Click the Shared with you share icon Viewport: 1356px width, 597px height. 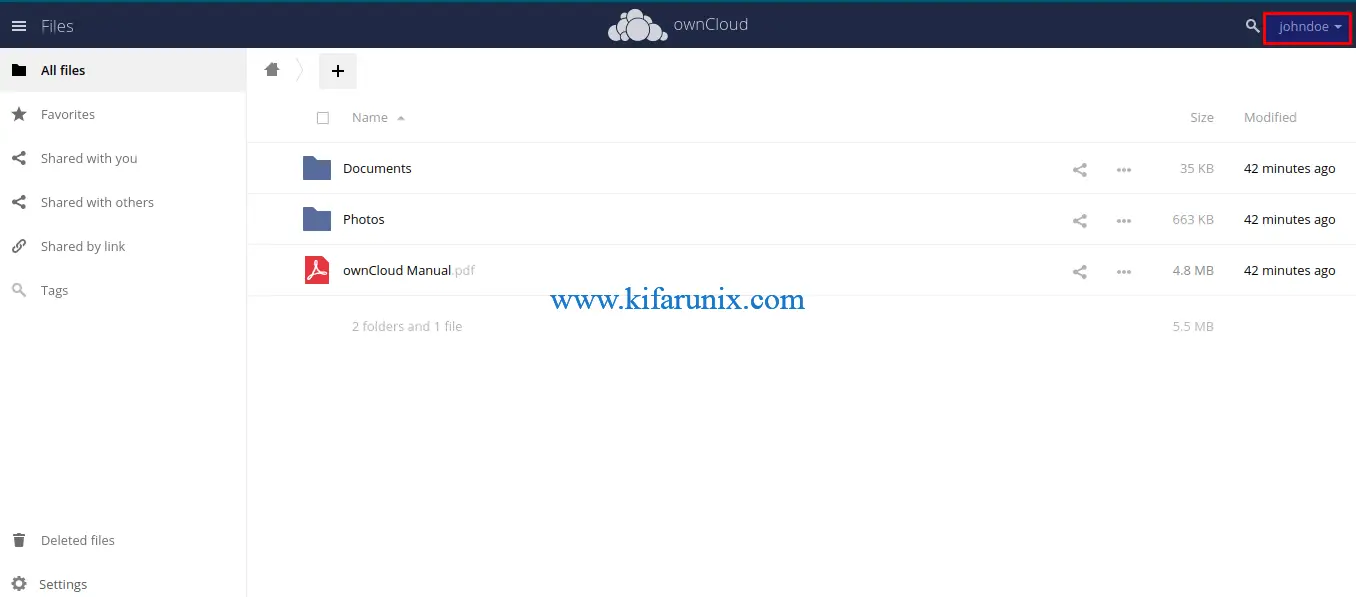point(19,158)
